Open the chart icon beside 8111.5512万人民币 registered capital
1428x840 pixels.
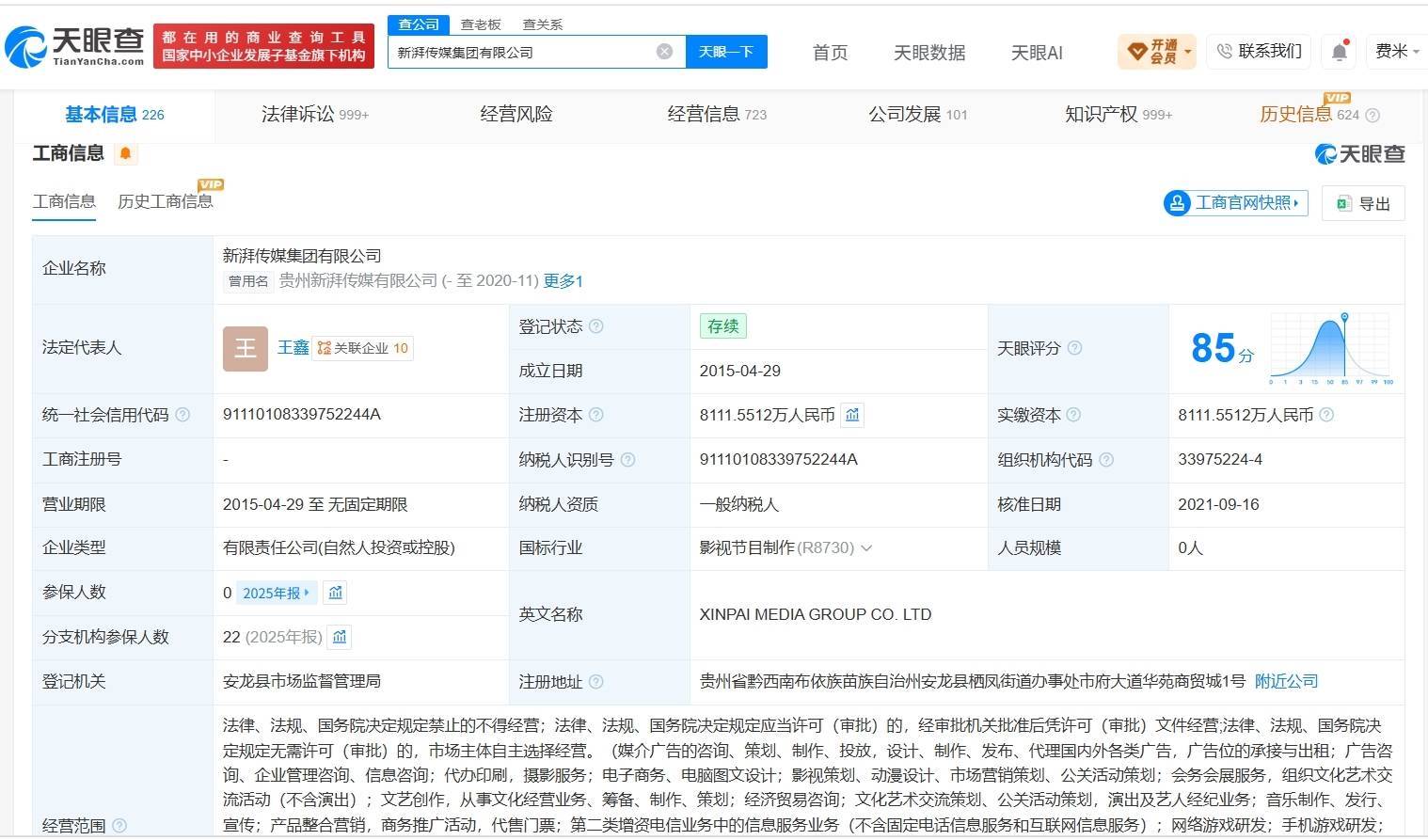click(x=852, y=415)
